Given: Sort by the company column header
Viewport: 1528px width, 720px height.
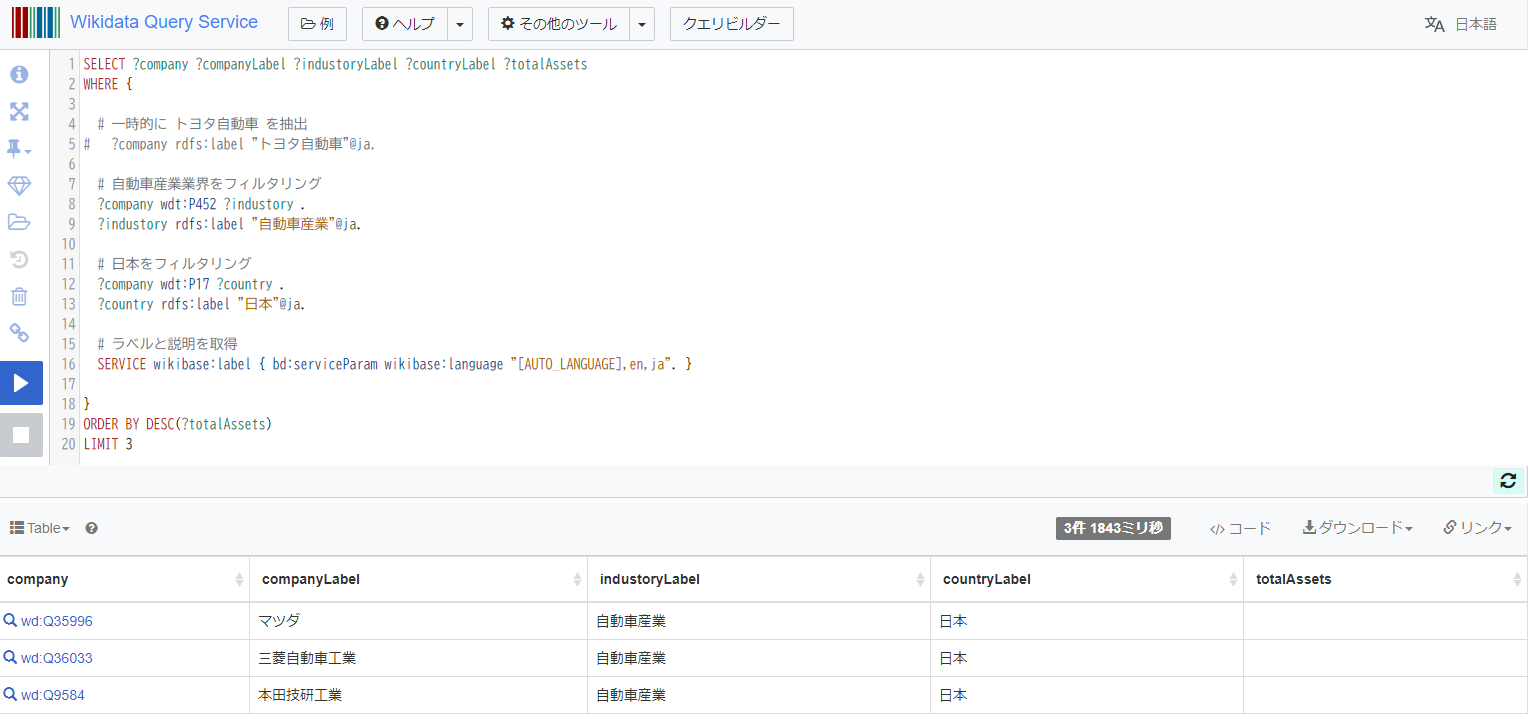Looking at the screenshot, I should click(125, 579).
